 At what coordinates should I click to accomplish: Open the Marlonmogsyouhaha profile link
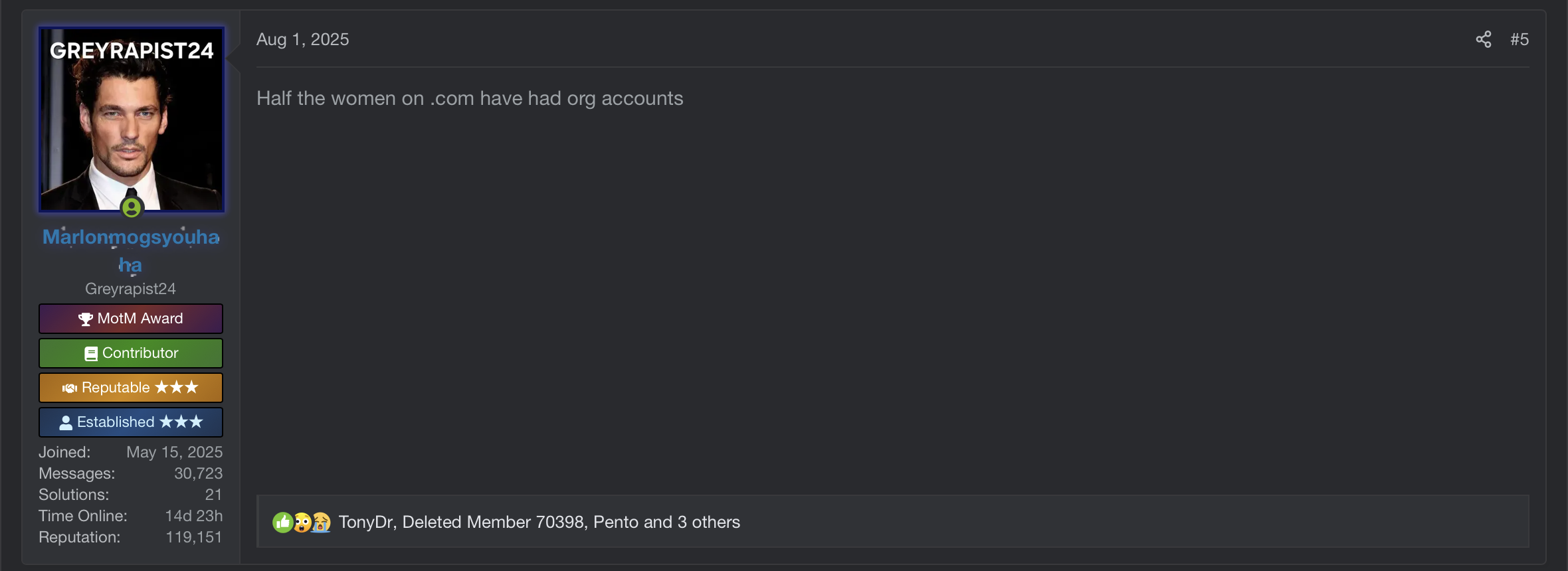point(131,238)
